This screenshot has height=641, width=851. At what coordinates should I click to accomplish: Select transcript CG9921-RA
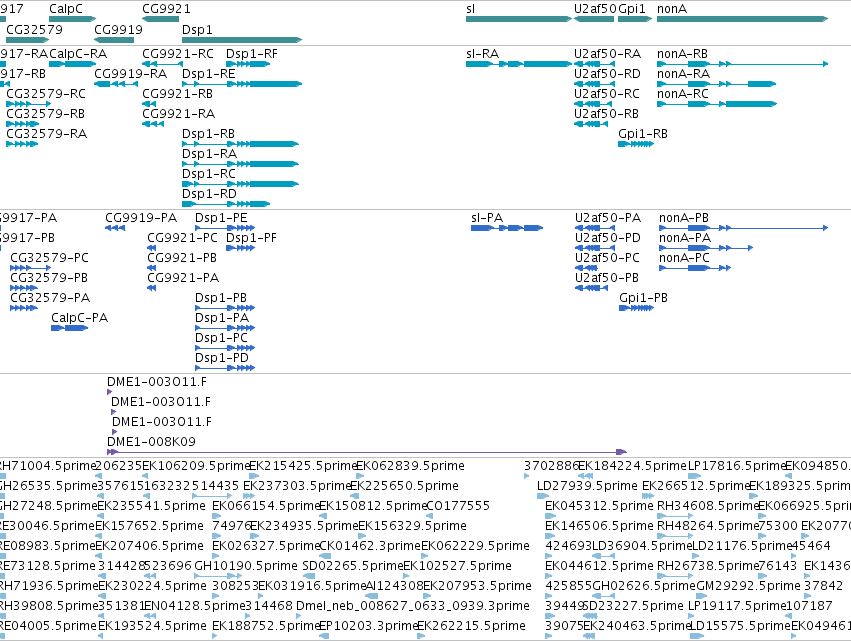coord(153,124)
